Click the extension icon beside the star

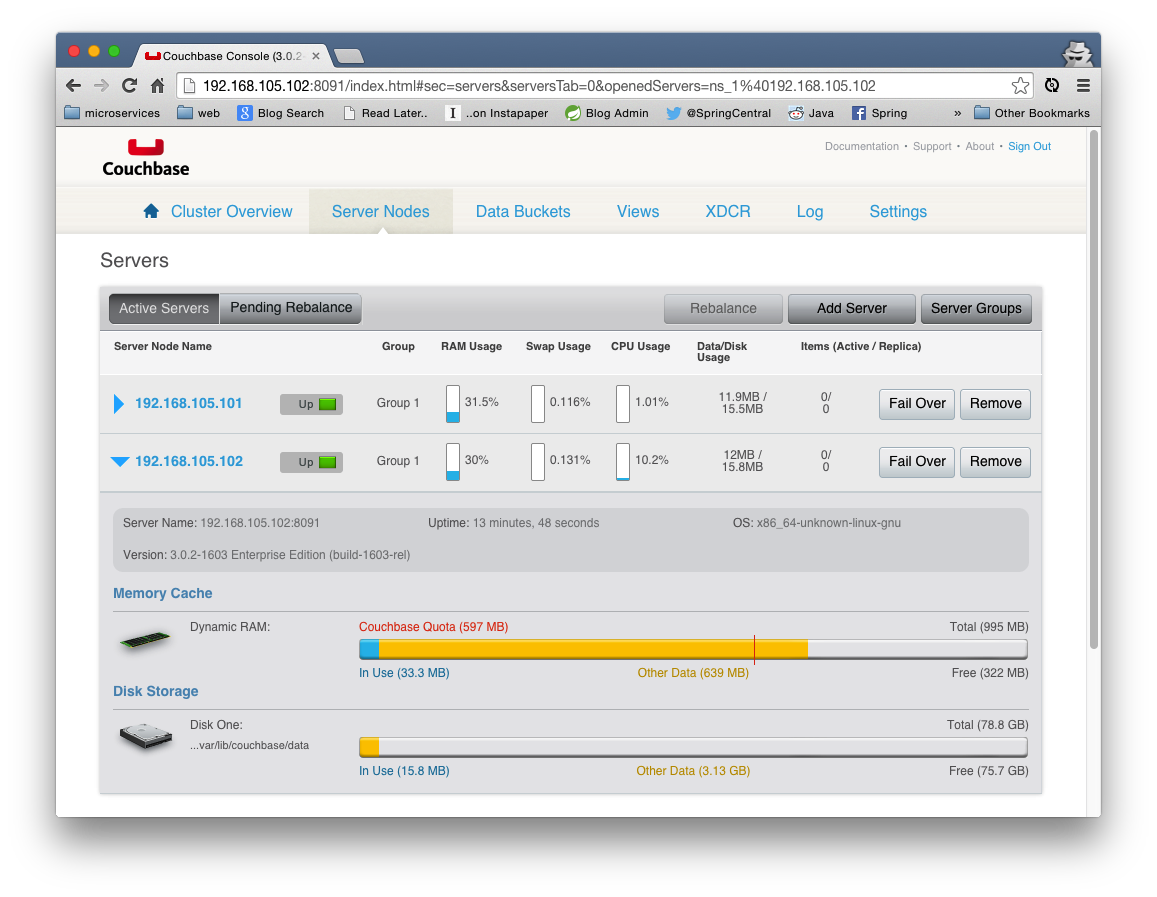coord(1051,86)
